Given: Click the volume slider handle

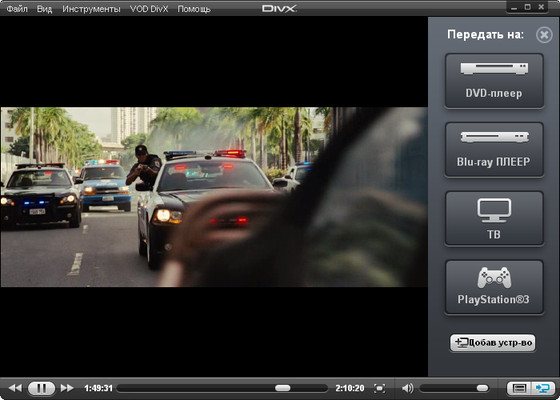Looking at the screenshot, I should coord(482,388).
